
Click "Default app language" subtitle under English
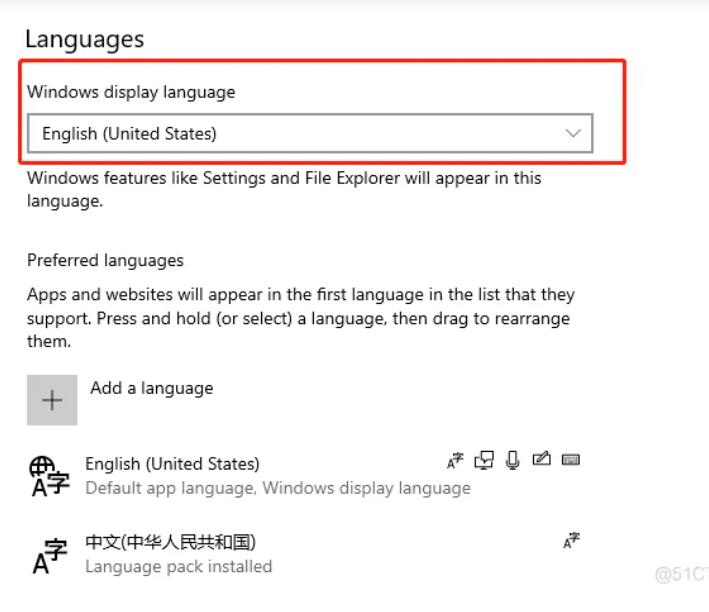(x=171, y=488)
